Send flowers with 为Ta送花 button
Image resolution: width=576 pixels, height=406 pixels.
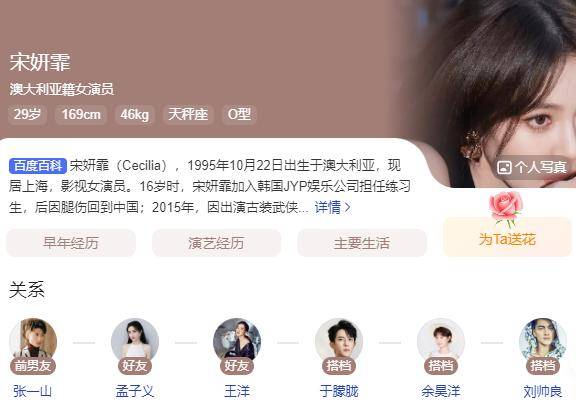507,237
